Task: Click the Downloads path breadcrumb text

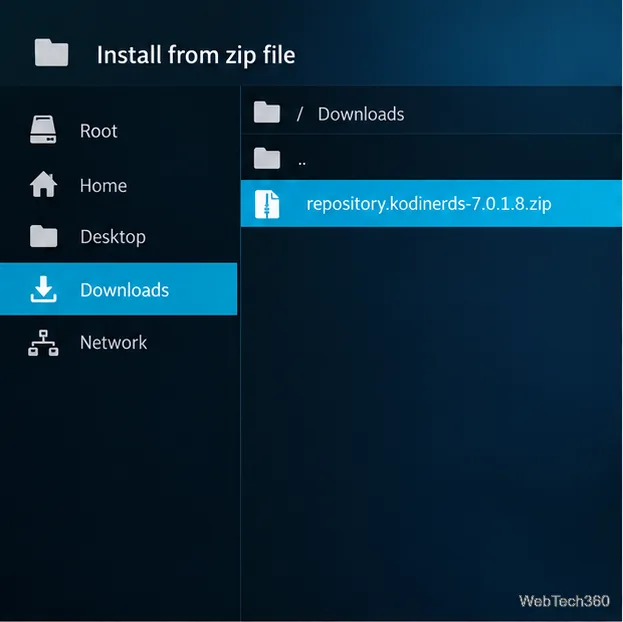Action: pyautogui.click(x=361, y=114)
